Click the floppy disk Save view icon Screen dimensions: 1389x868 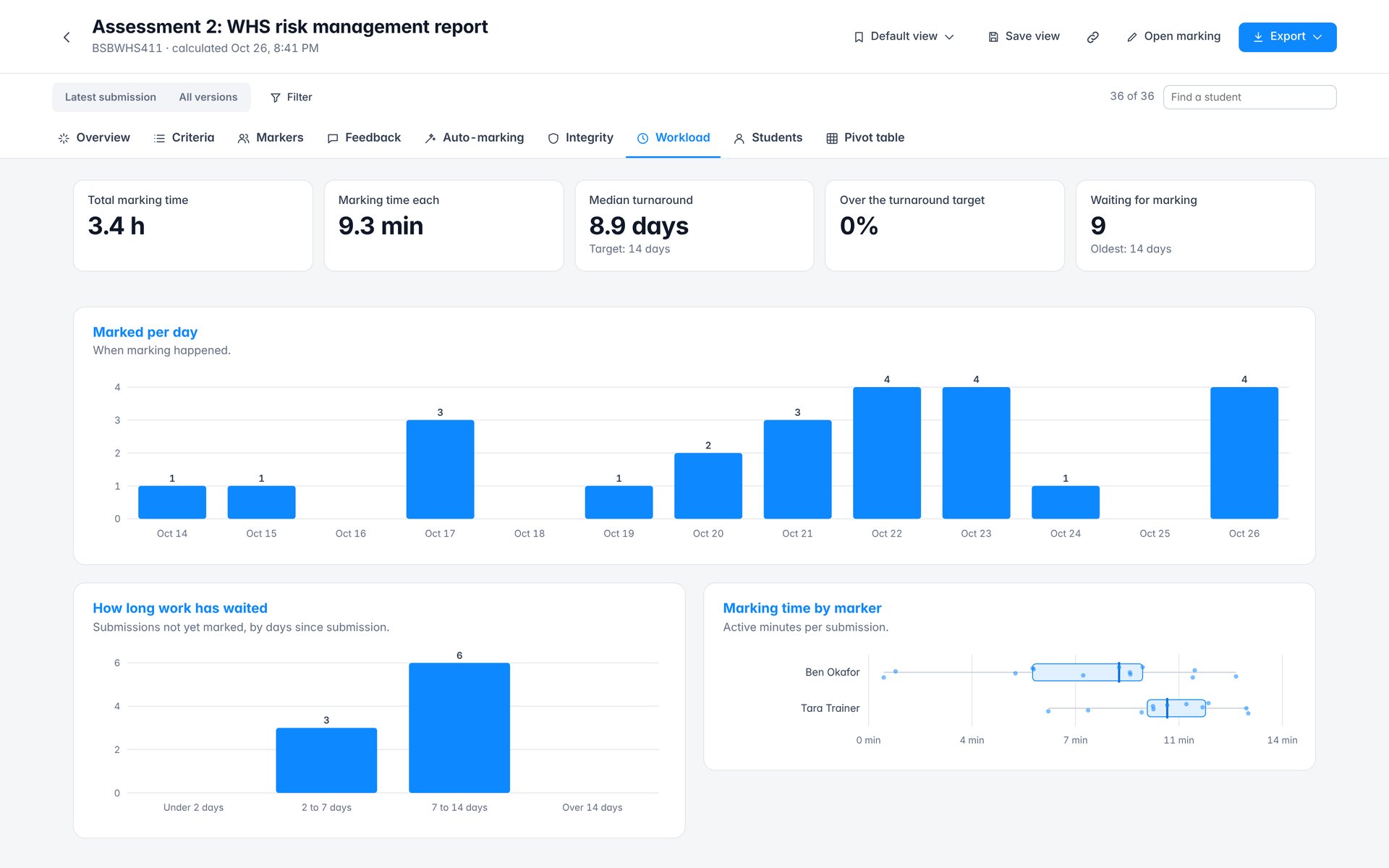[x=993, y=37]
